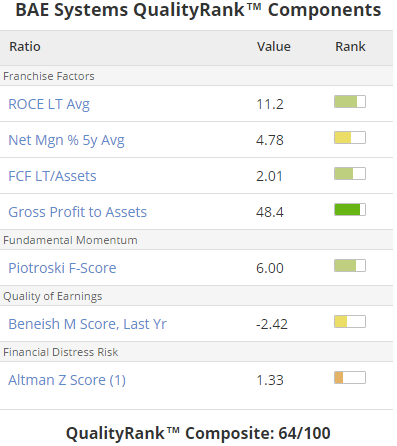Screen dimensions: 397x446
Task: Select the Quality of Earnings section heading
Action: click(53, 296)
